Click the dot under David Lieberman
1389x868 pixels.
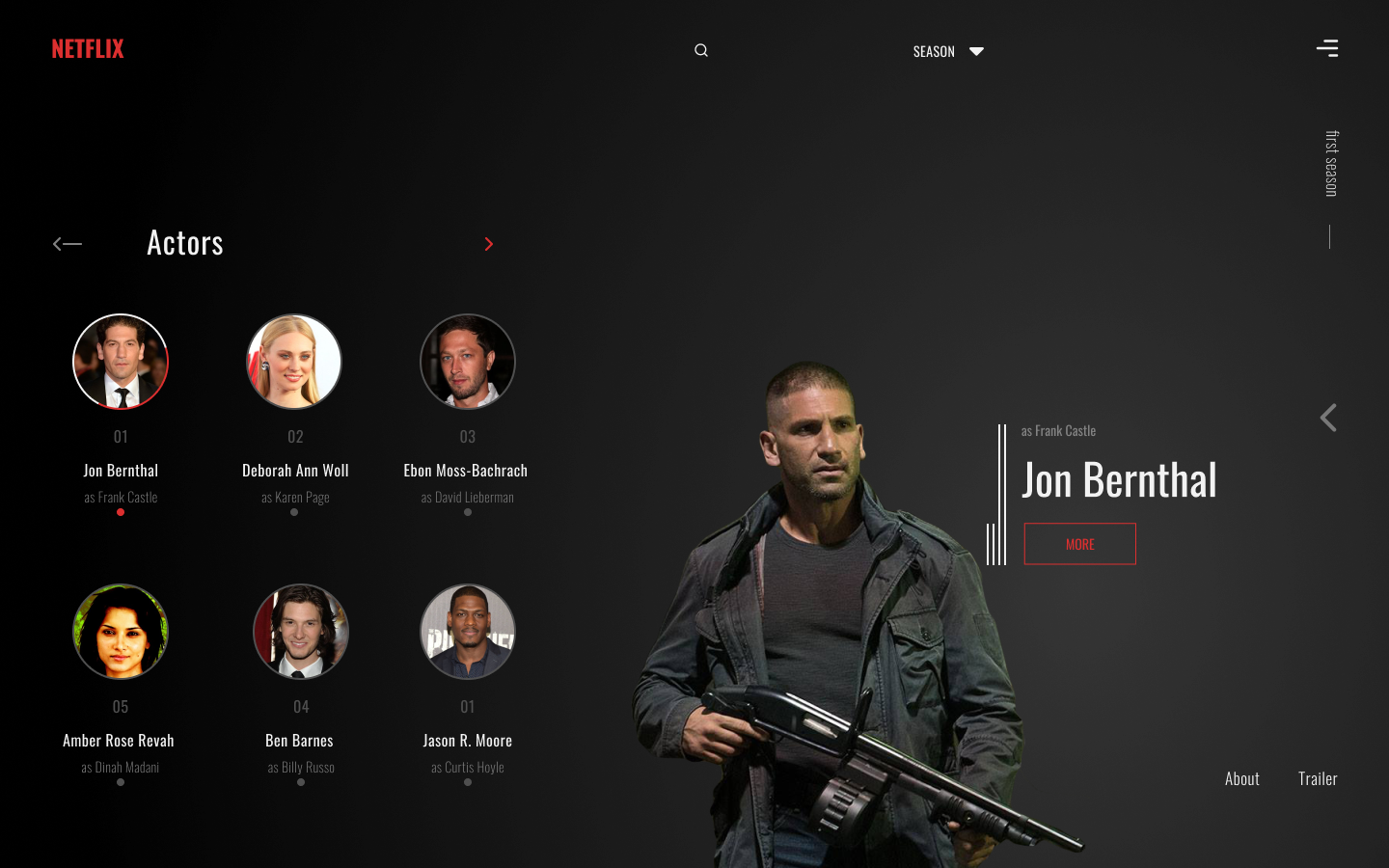click(x=468, y=512)
